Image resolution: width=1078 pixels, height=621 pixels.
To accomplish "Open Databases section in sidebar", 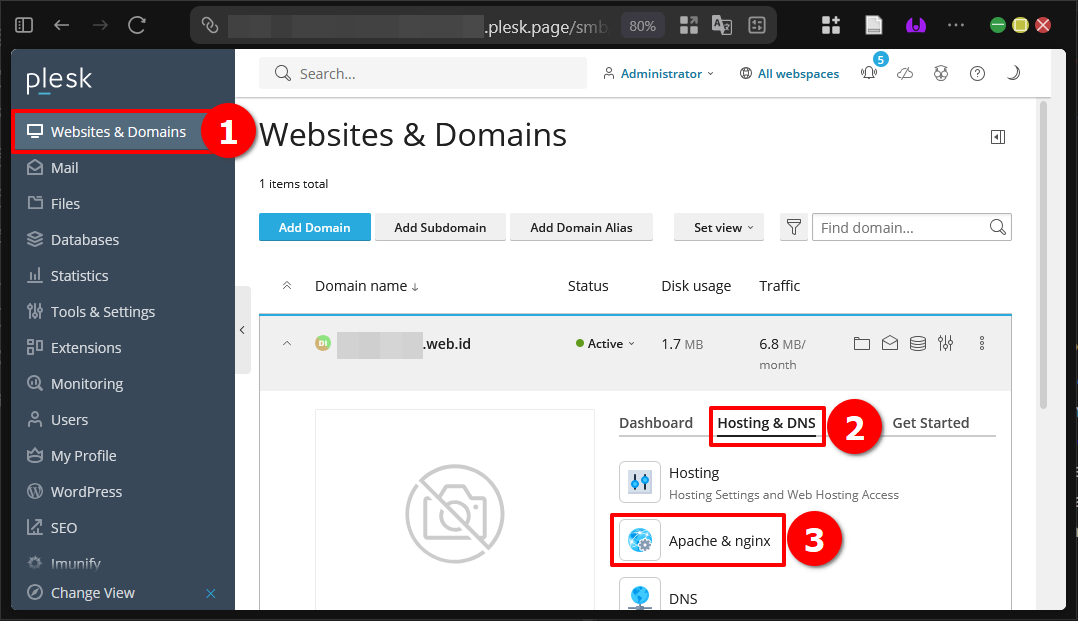I will pos(73,239).
